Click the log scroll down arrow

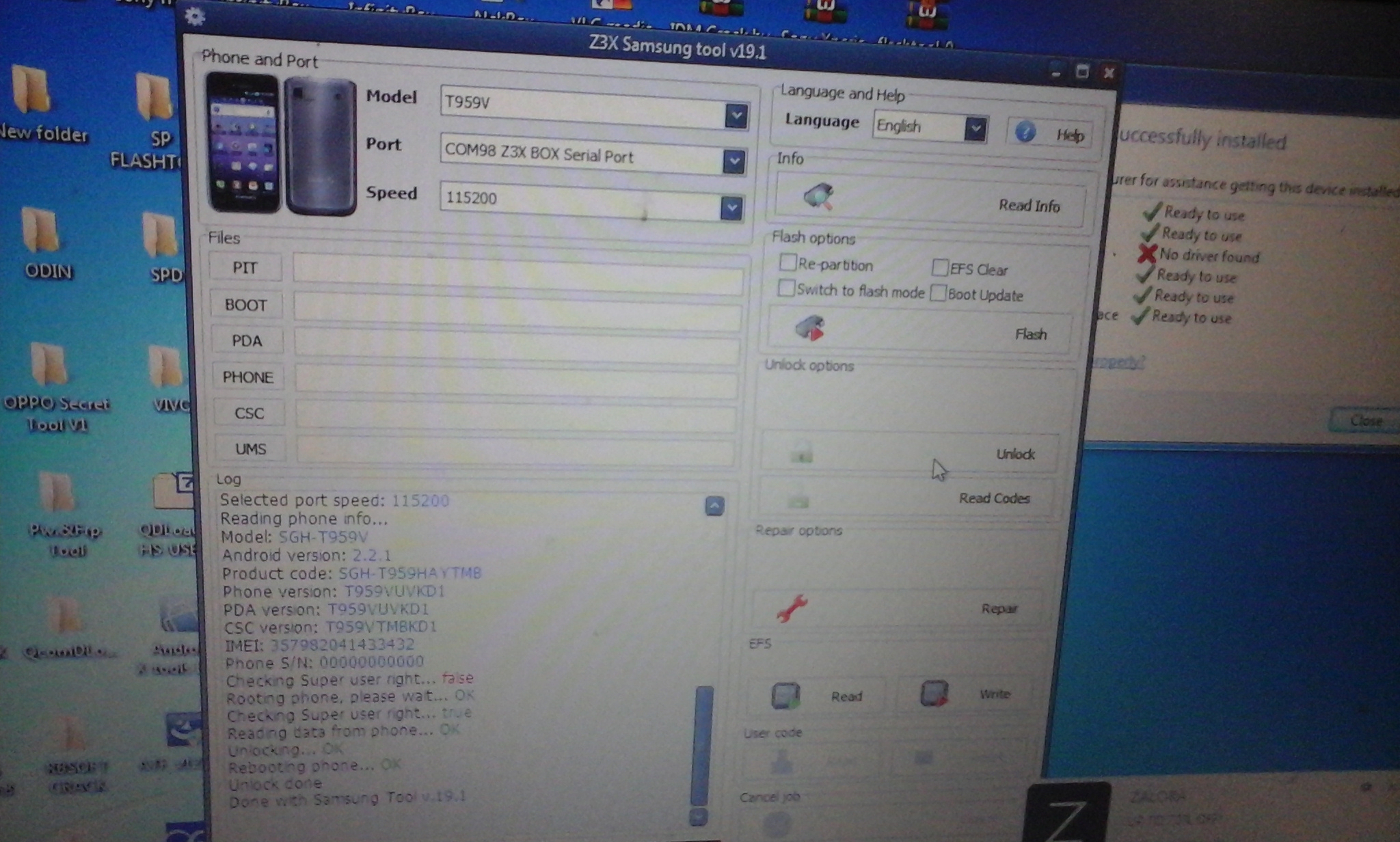pyautogui.click(x=697, y=817)
